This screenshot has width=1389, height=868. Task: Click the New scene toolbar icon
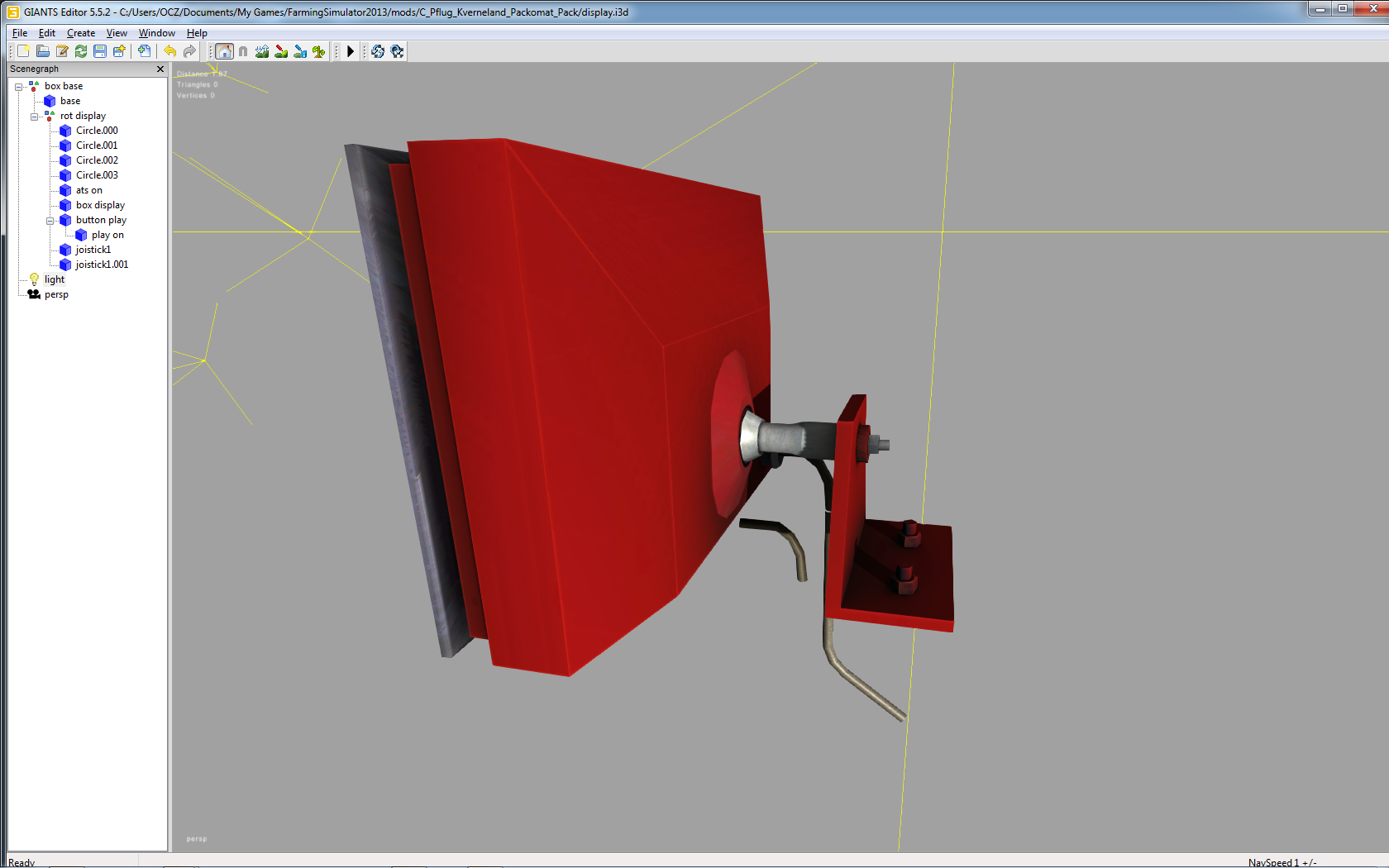[23, 51]
